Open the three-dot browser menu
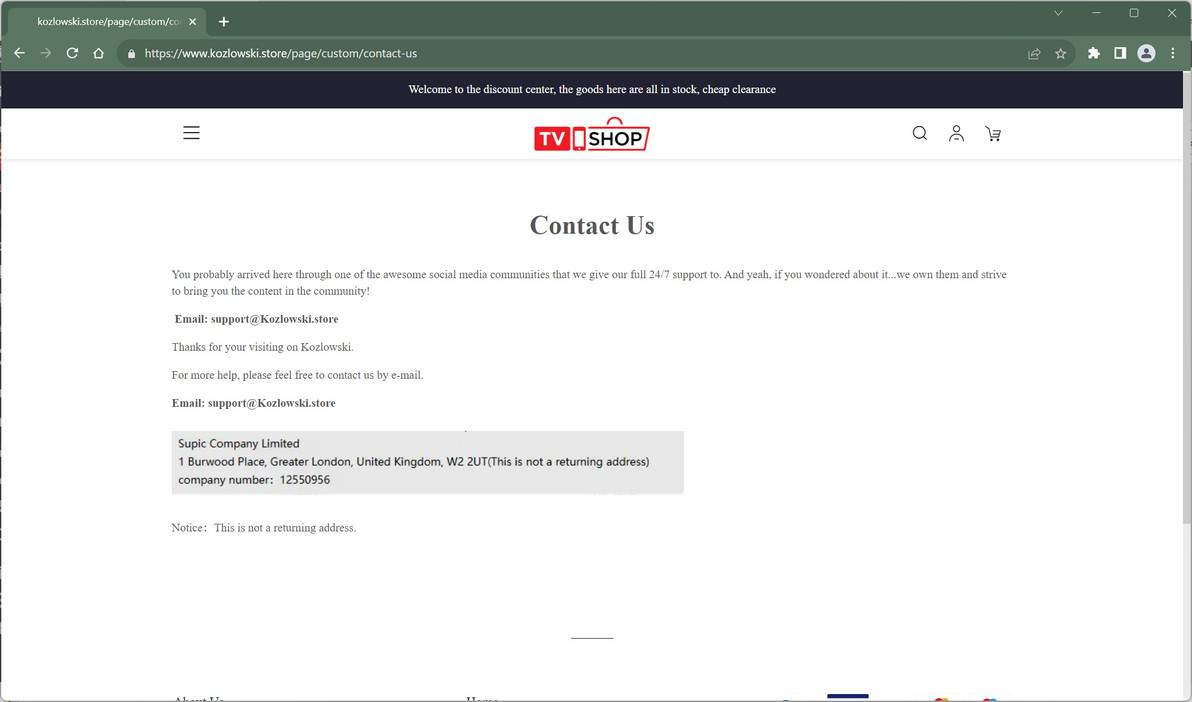Viewport: 1192px width, 702px height. tap(1172, 53)
